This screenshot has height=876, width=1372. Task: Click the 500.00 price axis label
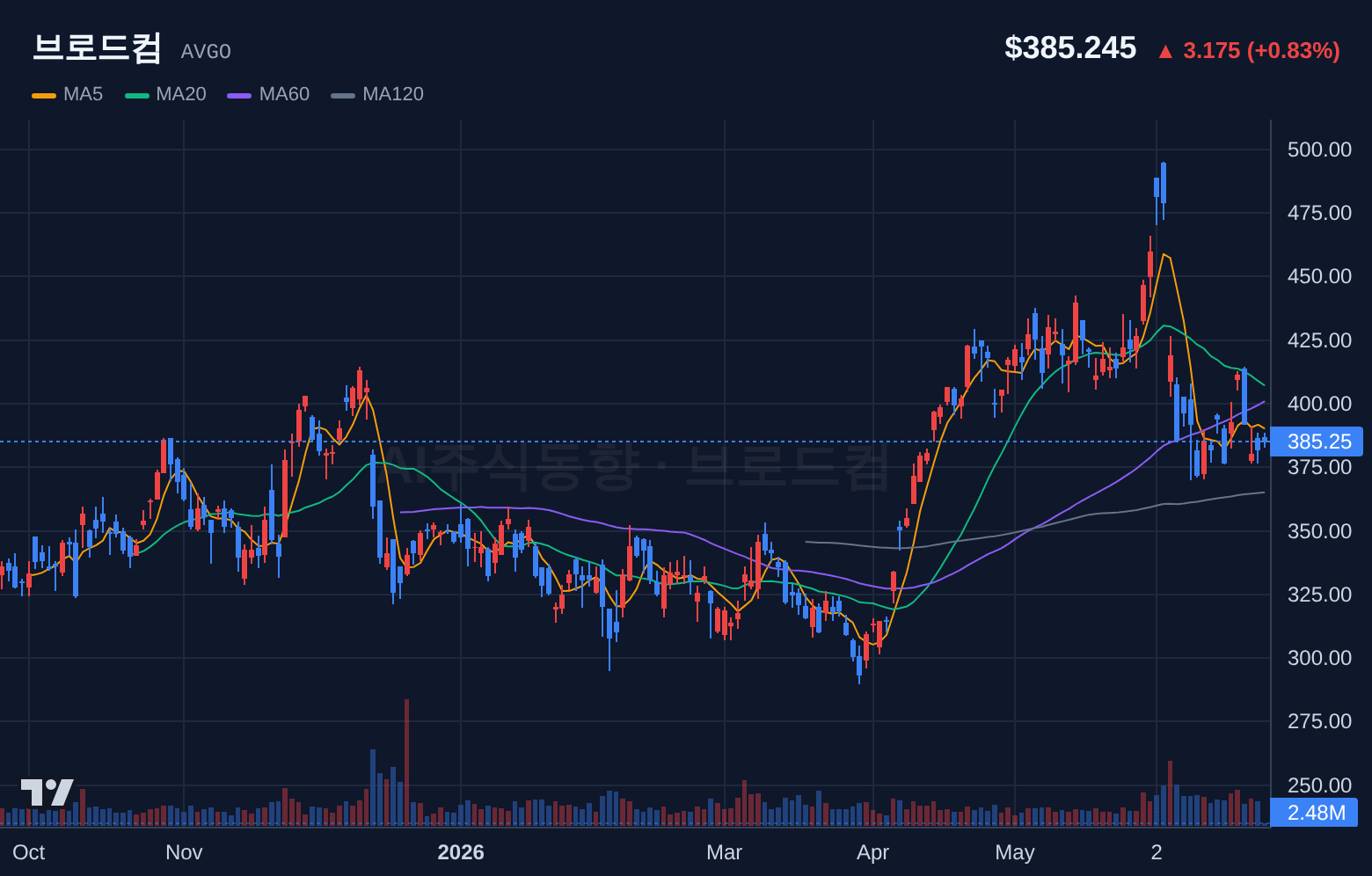click(1319, 150)
